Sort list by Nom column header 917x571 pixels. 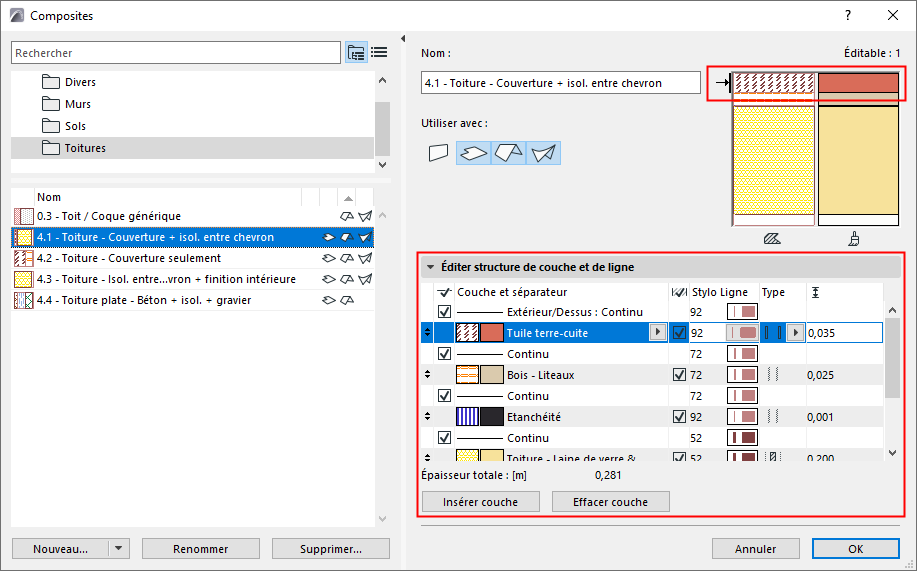point(168,197)
